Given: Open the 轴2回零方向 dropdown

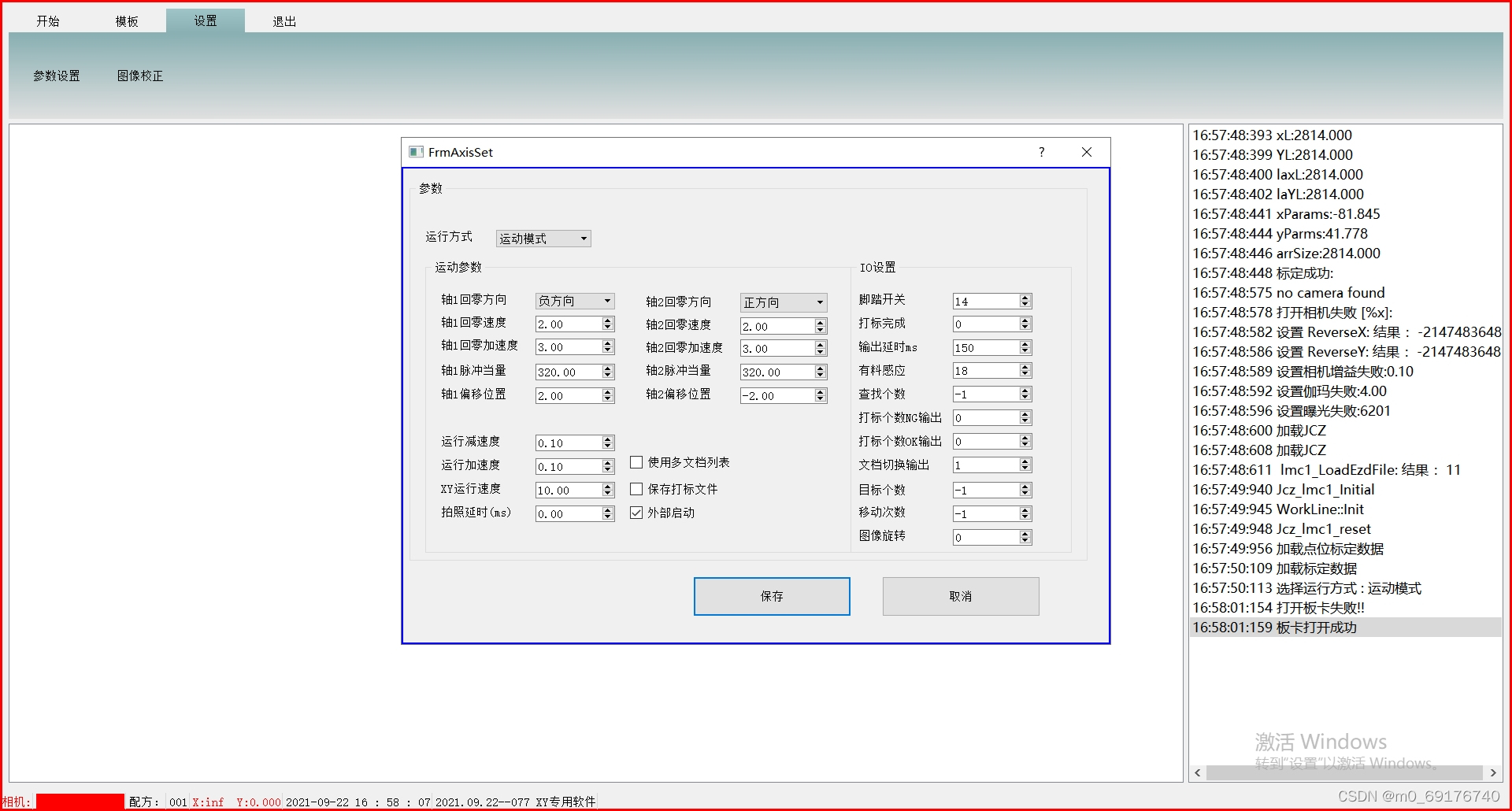Looking at the screenshot, I should (x=784, y=302).
